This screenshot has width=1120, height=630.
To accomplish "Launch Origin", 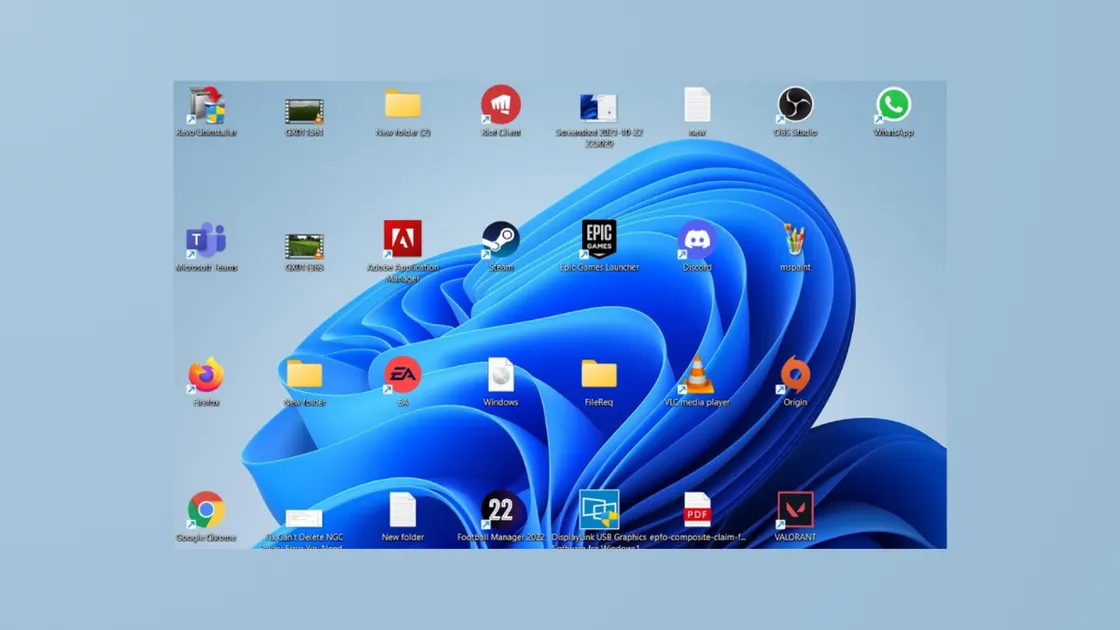I will pyautogui.click(x=795, y=375).
